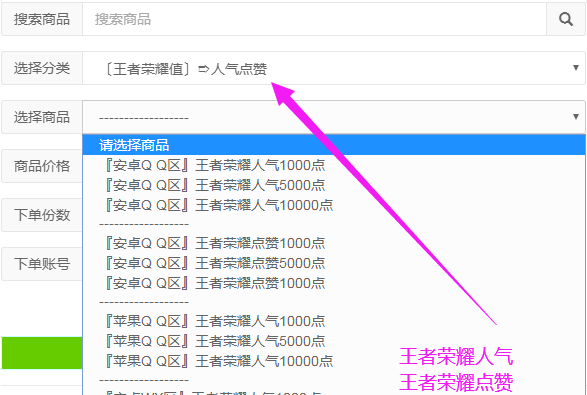Click the magnifier search icon button
The height and width of the screenshot is (395, 587).
click(x=566, y=19)
